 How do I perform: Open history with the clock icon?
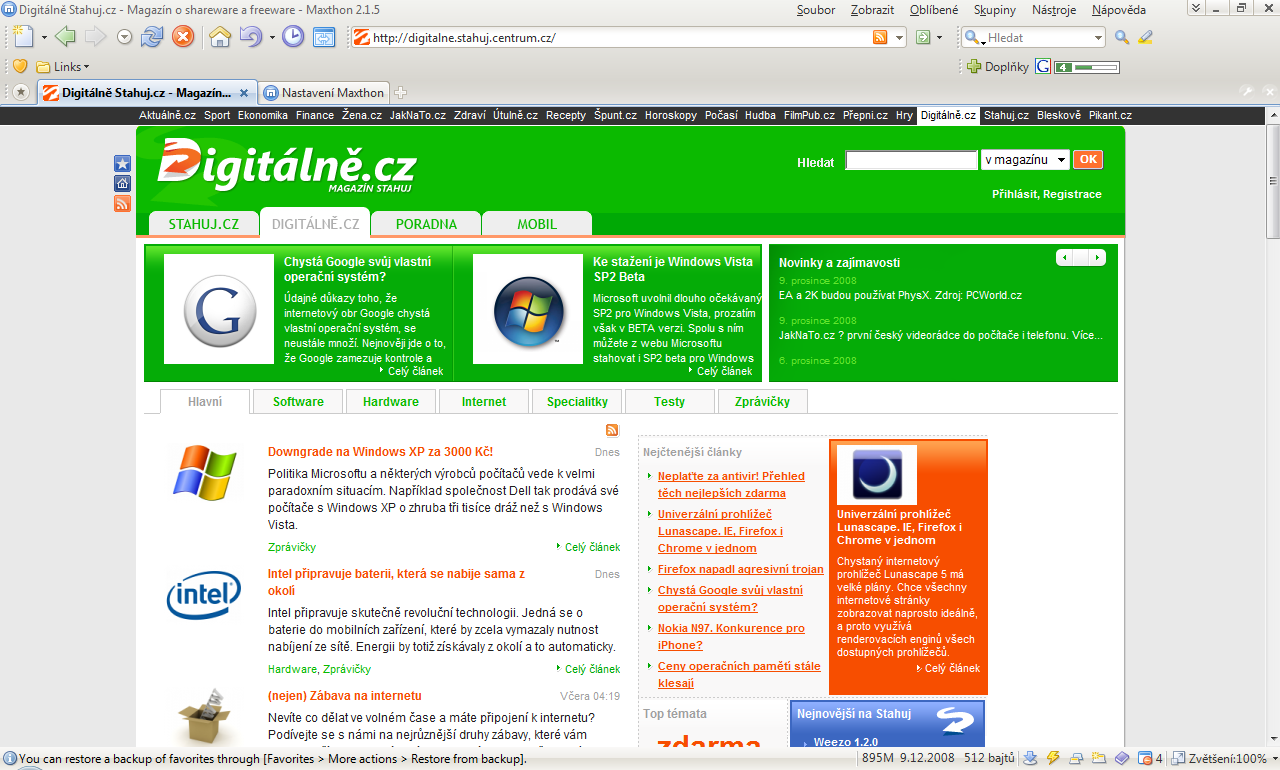[293, 37]
